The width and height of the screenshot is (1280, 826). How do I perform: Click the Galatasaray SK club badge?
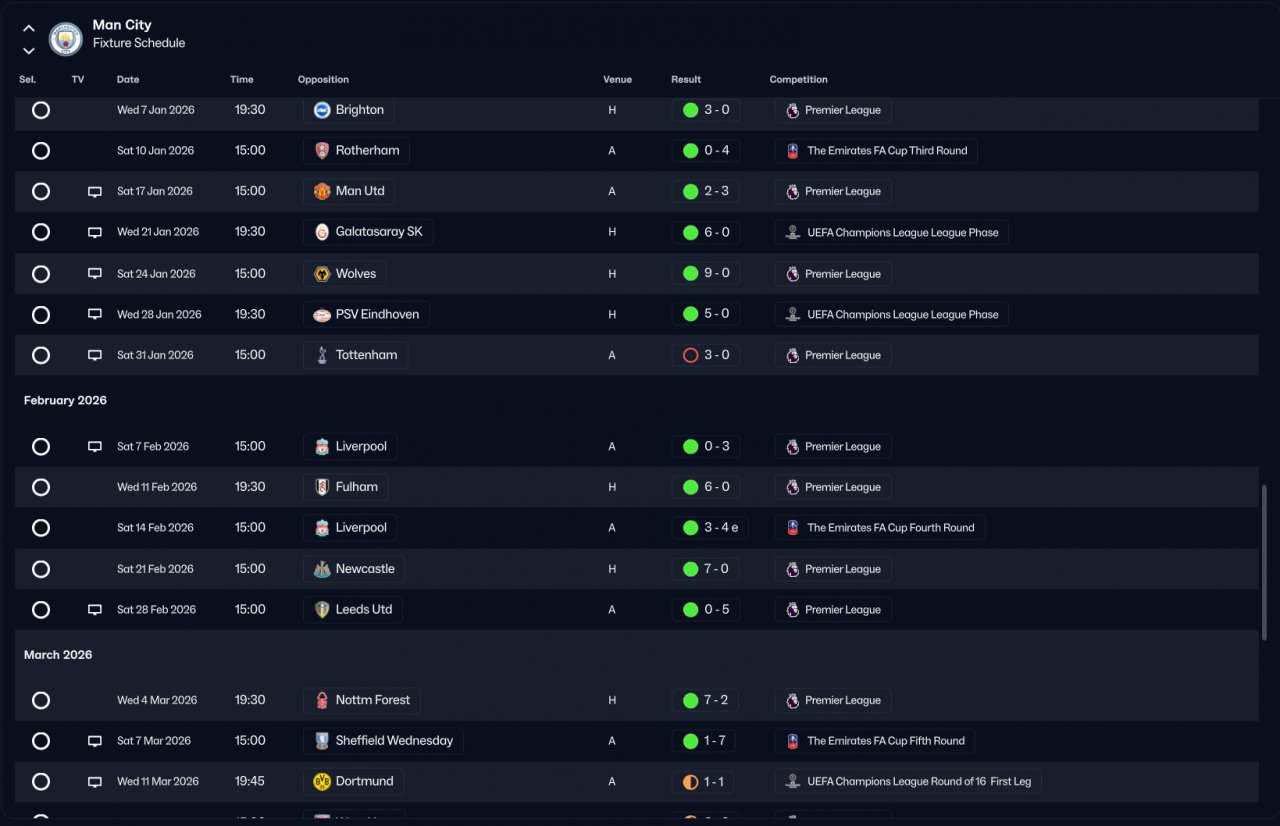pyautogui.click(x=322, y=232)
